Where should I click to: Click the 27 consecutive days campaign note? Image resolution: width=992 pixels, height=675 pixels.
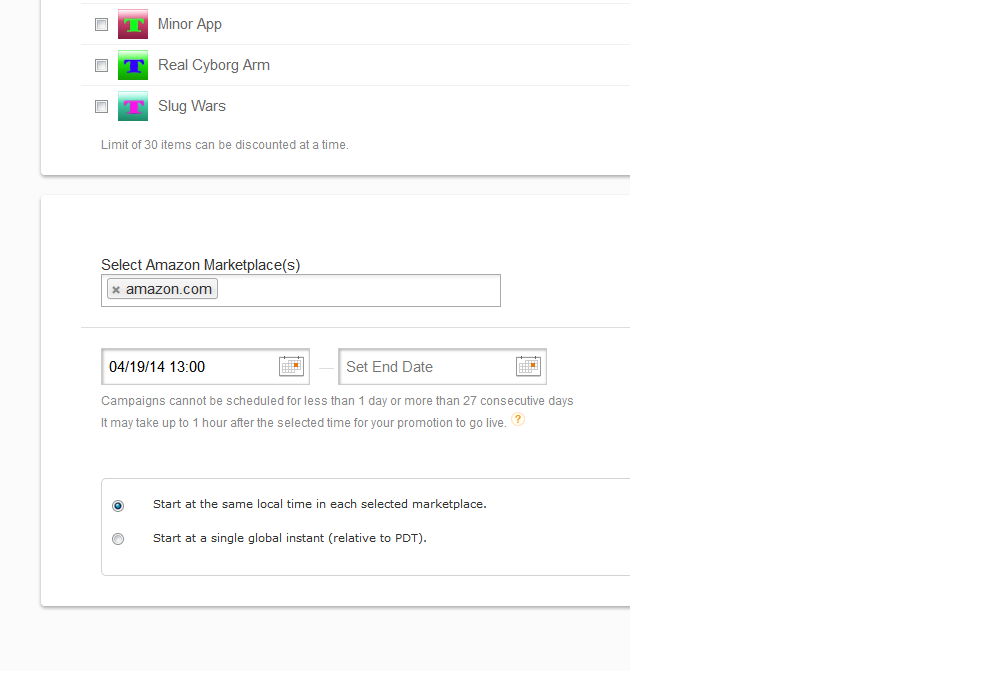(337, 401)
